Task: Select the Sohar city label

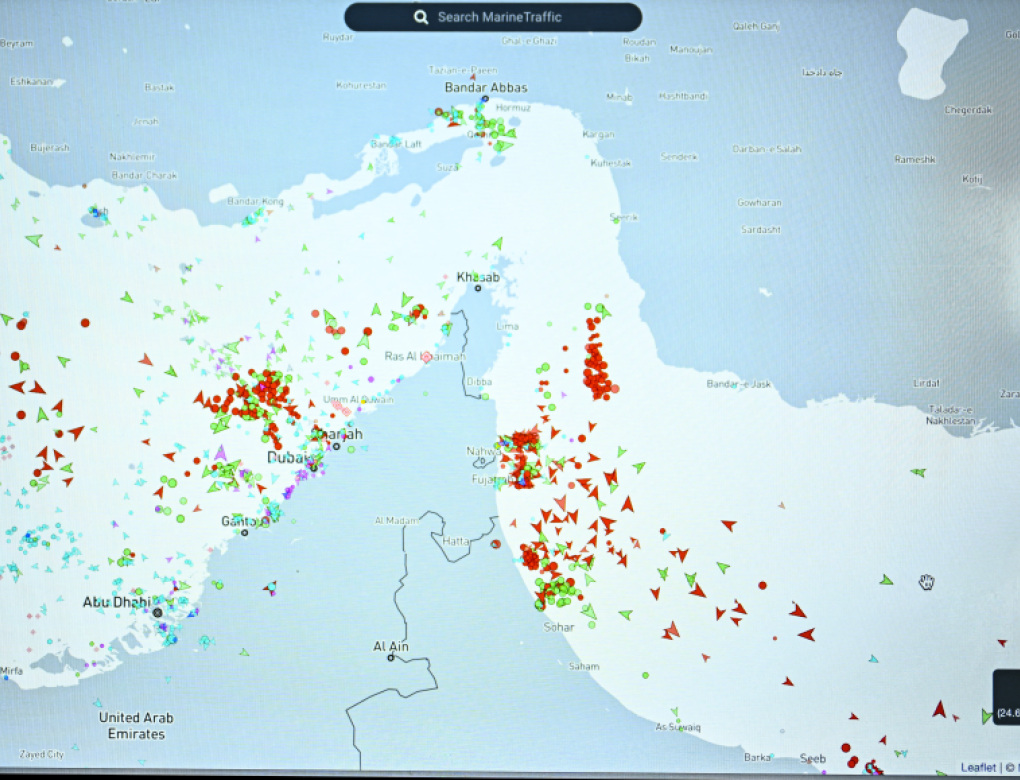Action: point(560,626)
